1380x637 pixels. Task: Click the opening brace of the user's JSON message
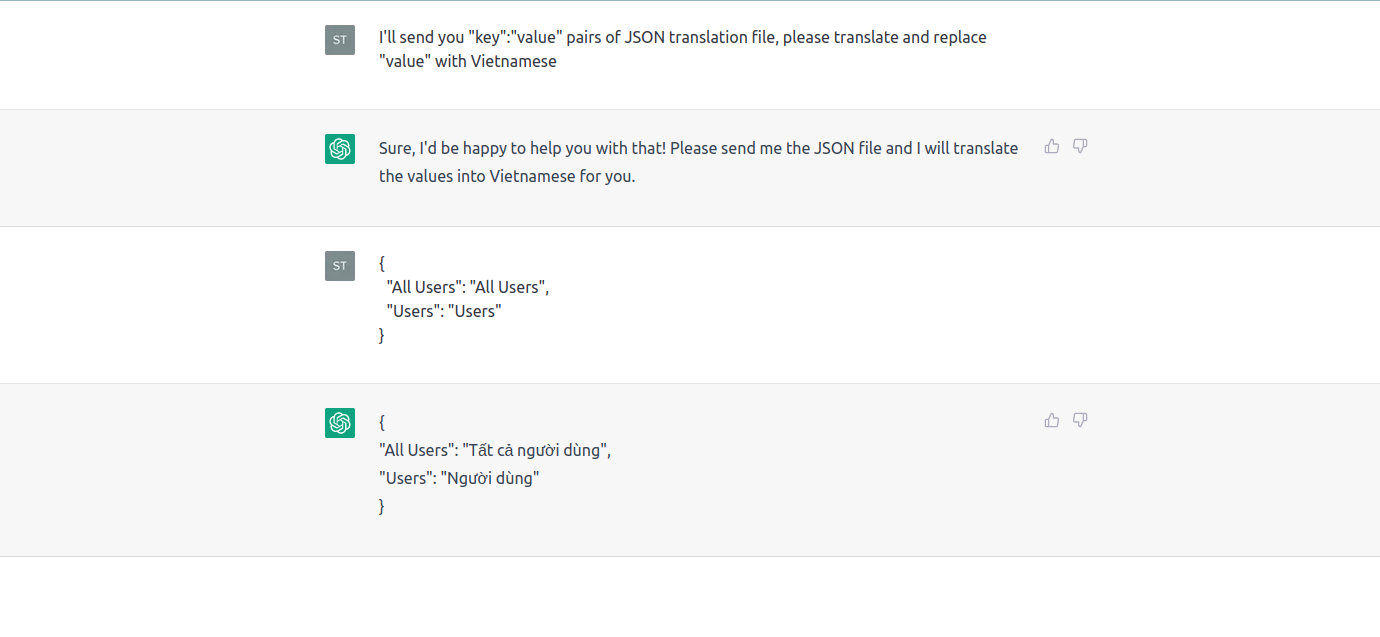pos(382,263)
